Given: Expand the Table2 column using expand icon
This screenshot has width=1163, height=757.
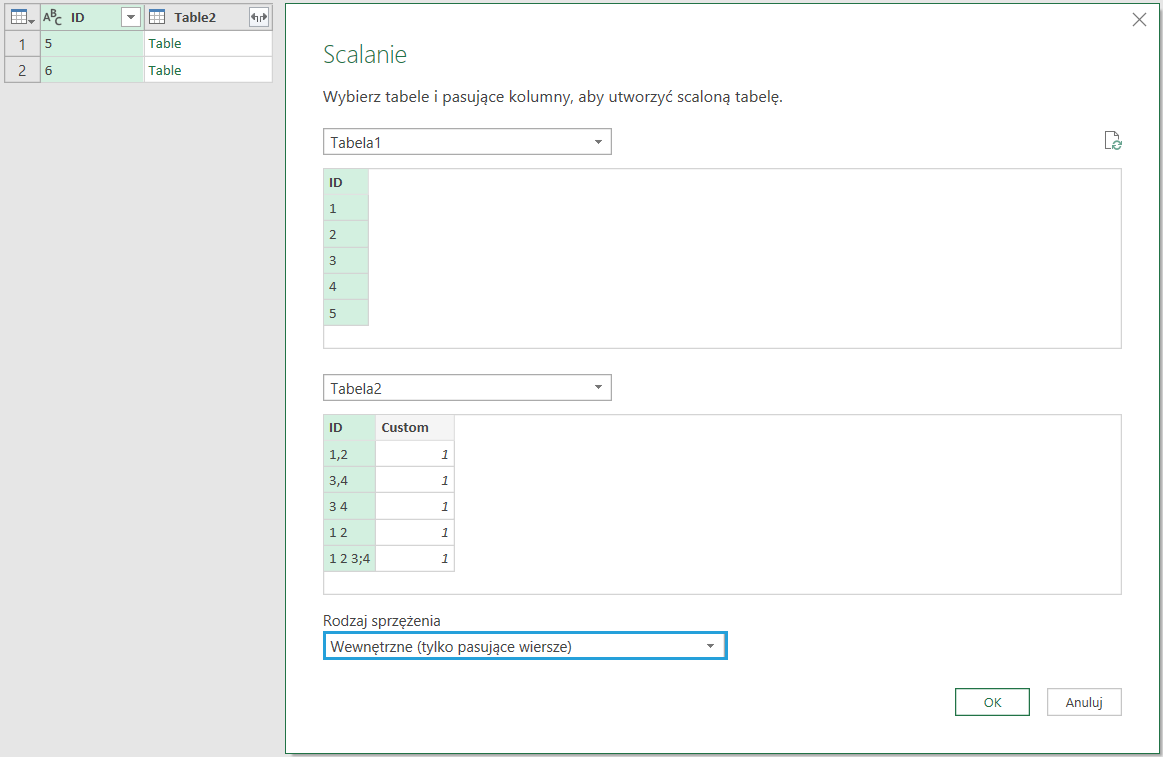Looking at the screenshot, I should 259,17.
